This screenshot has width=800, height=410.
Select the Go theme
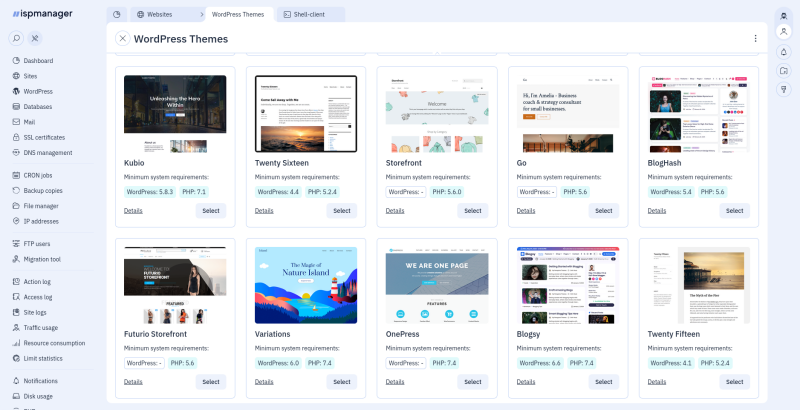tap(604, 211)
